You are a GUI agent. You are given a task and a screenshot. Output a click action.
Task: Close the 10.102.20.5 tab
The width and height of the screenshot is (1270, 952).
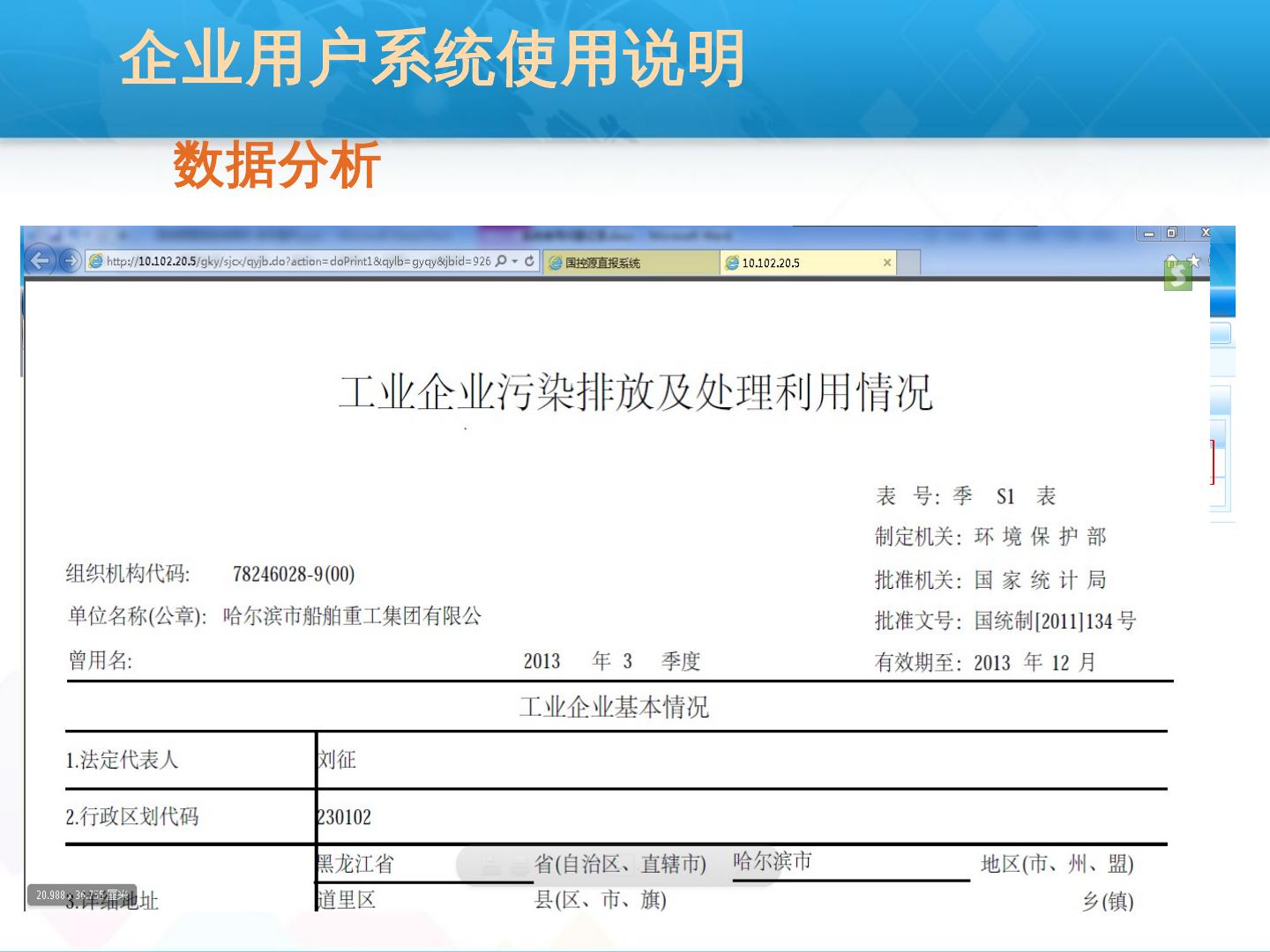(887, 263)
